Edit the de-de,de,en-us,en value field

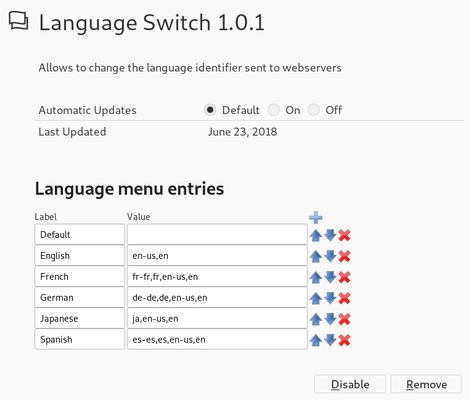(217, 297)
